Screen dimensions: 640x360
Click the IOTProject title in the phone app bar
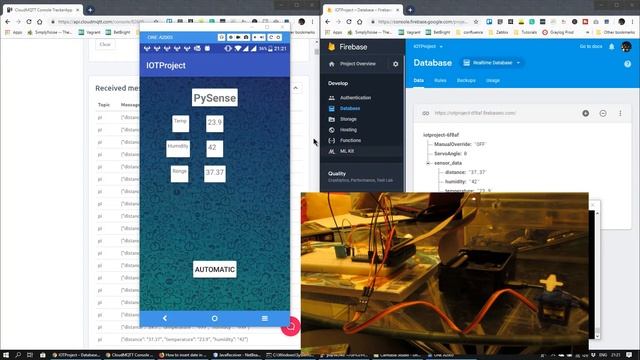click(166, 65)
